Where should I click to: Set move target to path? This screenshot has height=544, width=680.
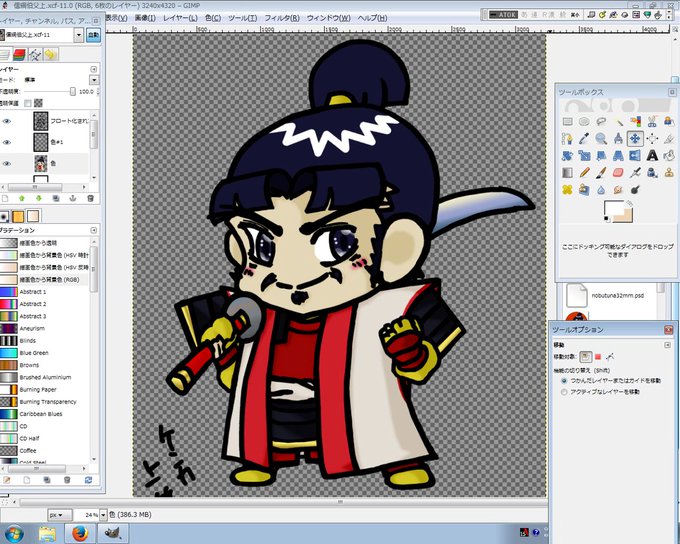pyautogui.click(x=610, y=357)
